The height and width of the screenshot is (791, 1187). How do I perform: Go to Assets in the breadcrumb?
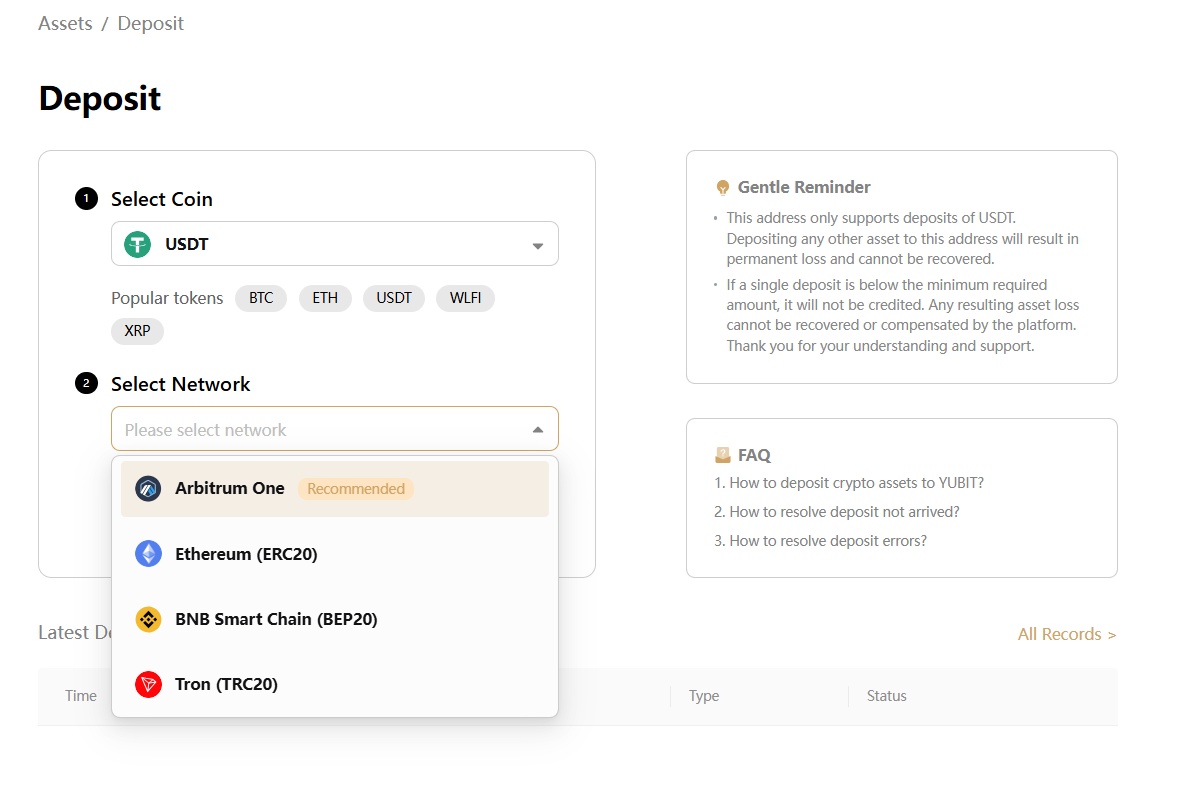coord(65,23)
